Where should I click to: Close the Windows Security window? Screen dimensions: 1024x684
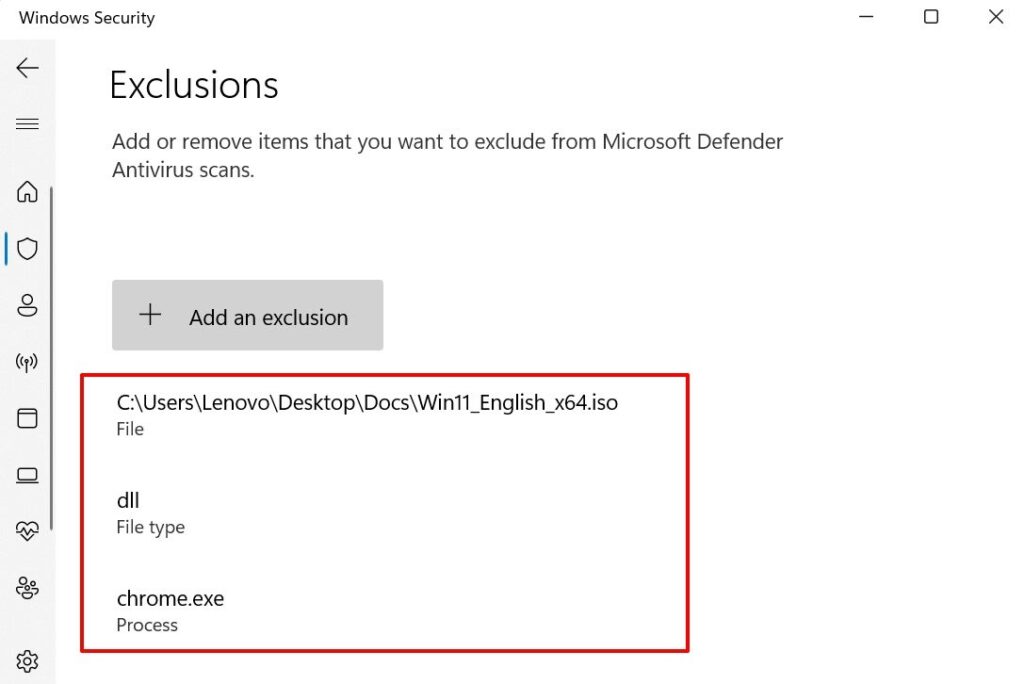pos(995,17)
